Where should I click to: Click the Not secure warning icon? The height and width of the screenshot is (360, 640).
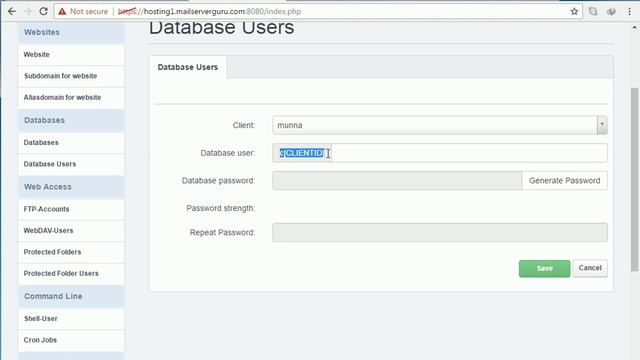coord(62,11)
